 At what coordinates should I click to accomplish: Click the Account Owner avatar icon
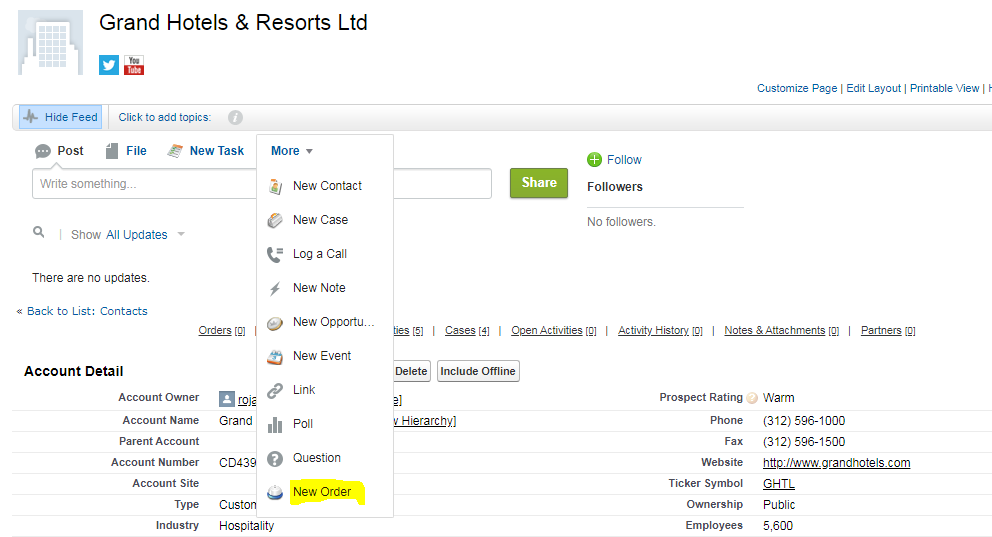point(226,398)
